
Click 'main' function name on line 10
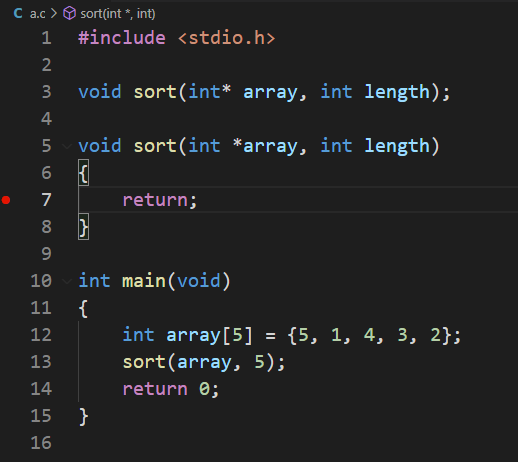[144, 281]
